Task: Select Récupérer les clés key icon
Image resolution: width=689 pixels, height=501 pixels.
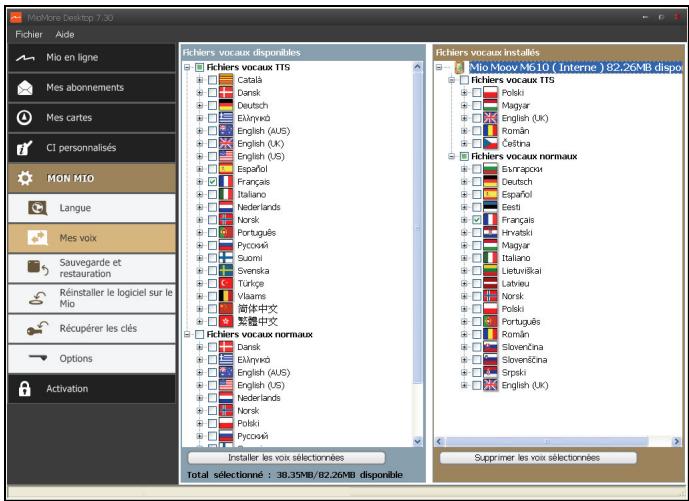Action: [x=38, y=328]
